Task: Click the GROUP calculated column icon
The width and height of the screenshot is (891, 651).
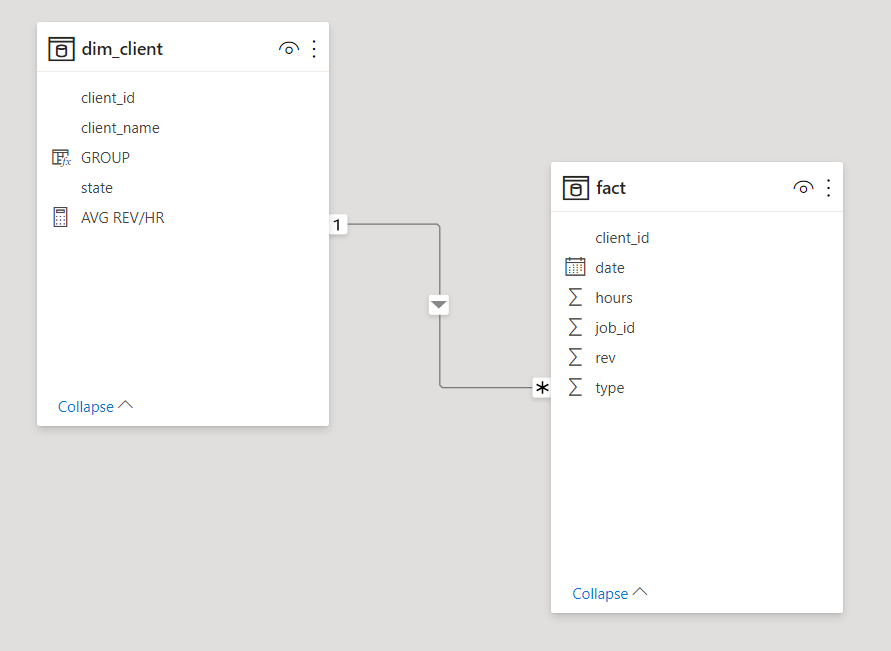Action: pos(61,158)
